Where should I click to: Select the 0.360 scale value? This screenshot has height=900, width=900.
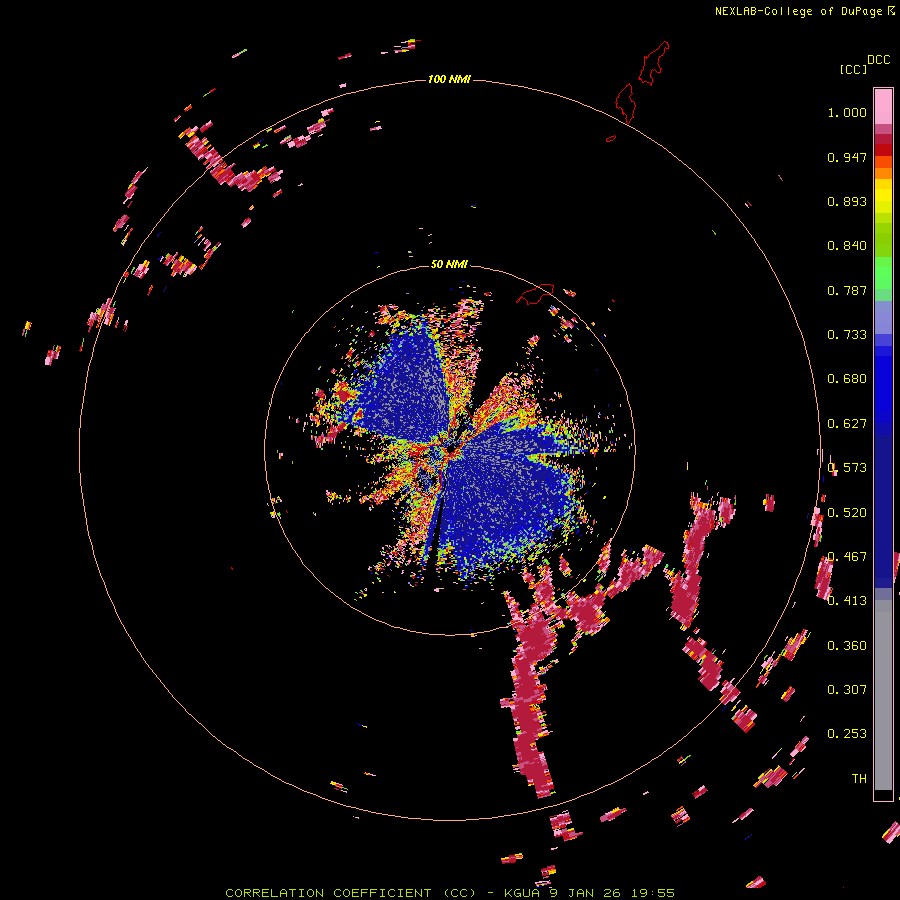pyautogui.click(x=847, y=646)
